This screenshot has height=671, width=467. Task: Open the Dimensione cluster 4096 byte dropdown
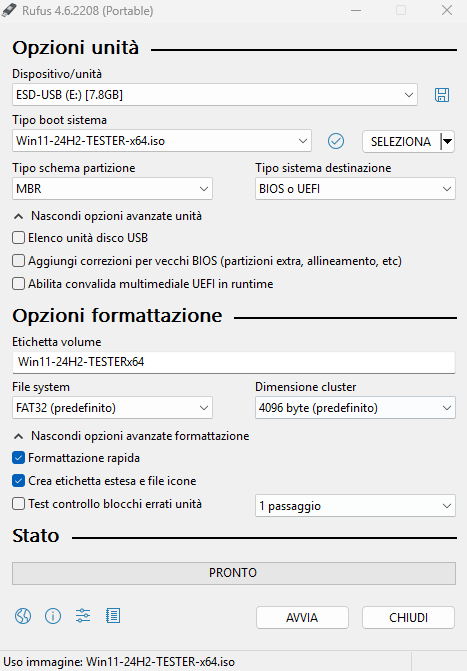click(355, 408)
